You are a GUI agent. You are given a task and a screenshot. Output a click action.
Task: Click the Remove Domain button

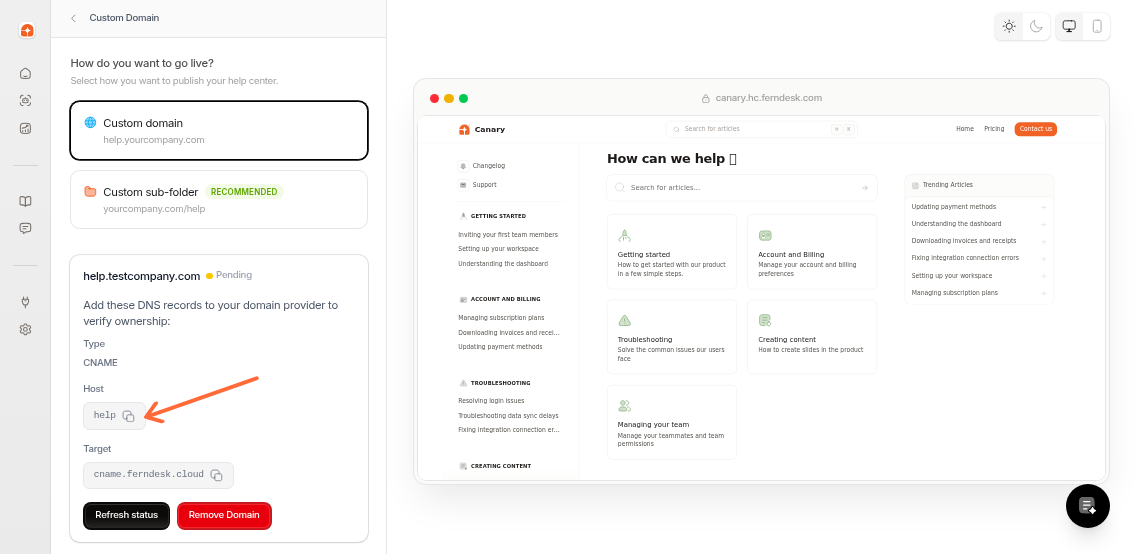224,515
